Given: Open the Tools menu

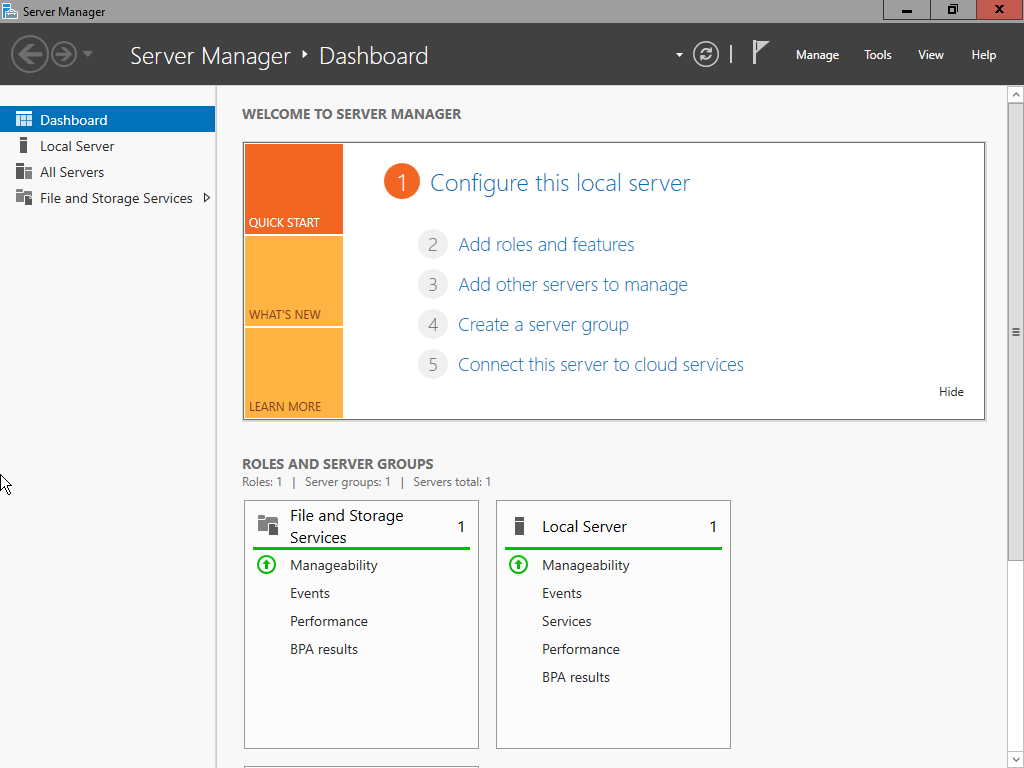Looking at the screenshot, I should tap(877, 55).
